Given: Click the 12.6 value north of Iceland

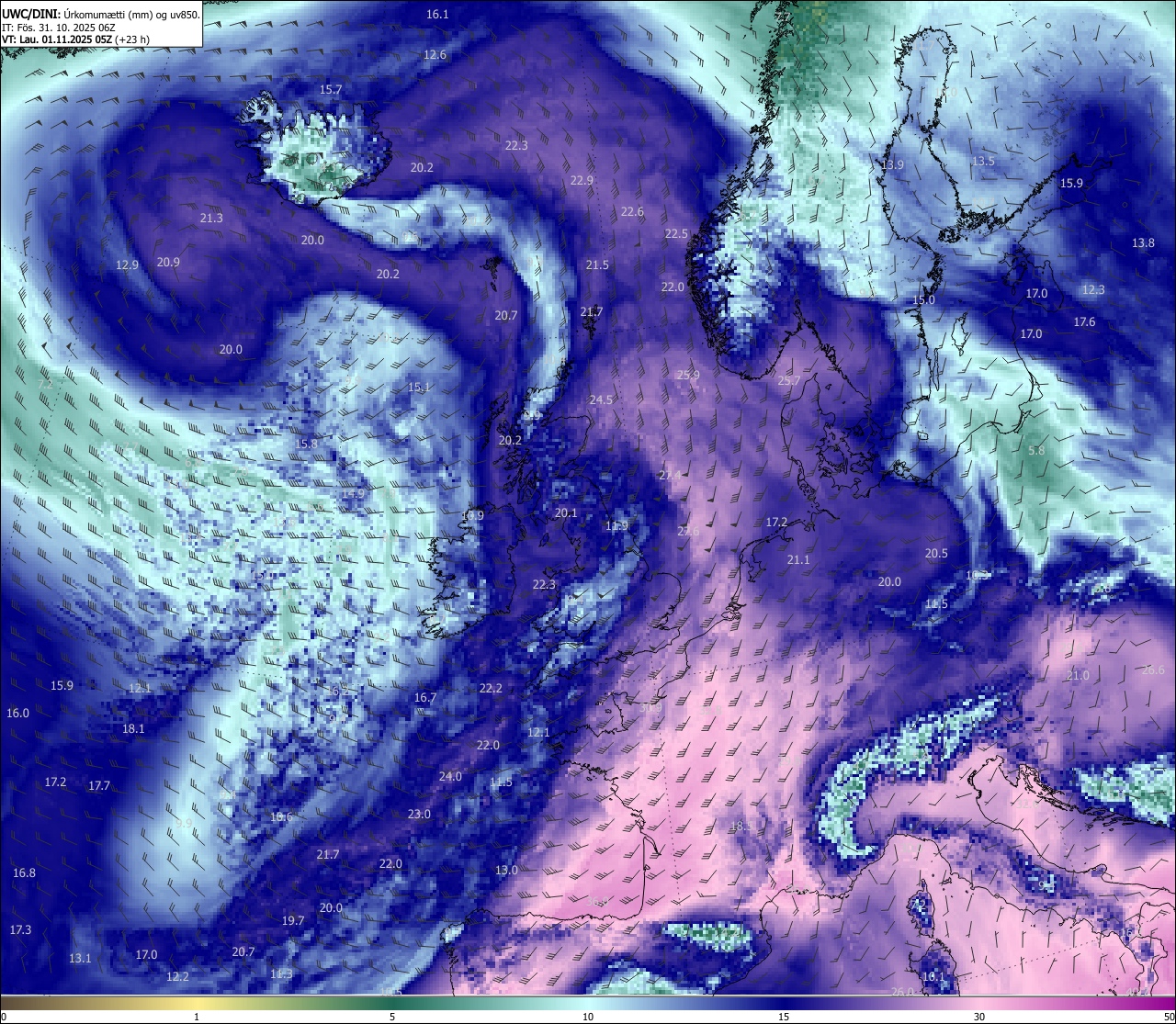Looking at the screenshot, I should [435, 55].
